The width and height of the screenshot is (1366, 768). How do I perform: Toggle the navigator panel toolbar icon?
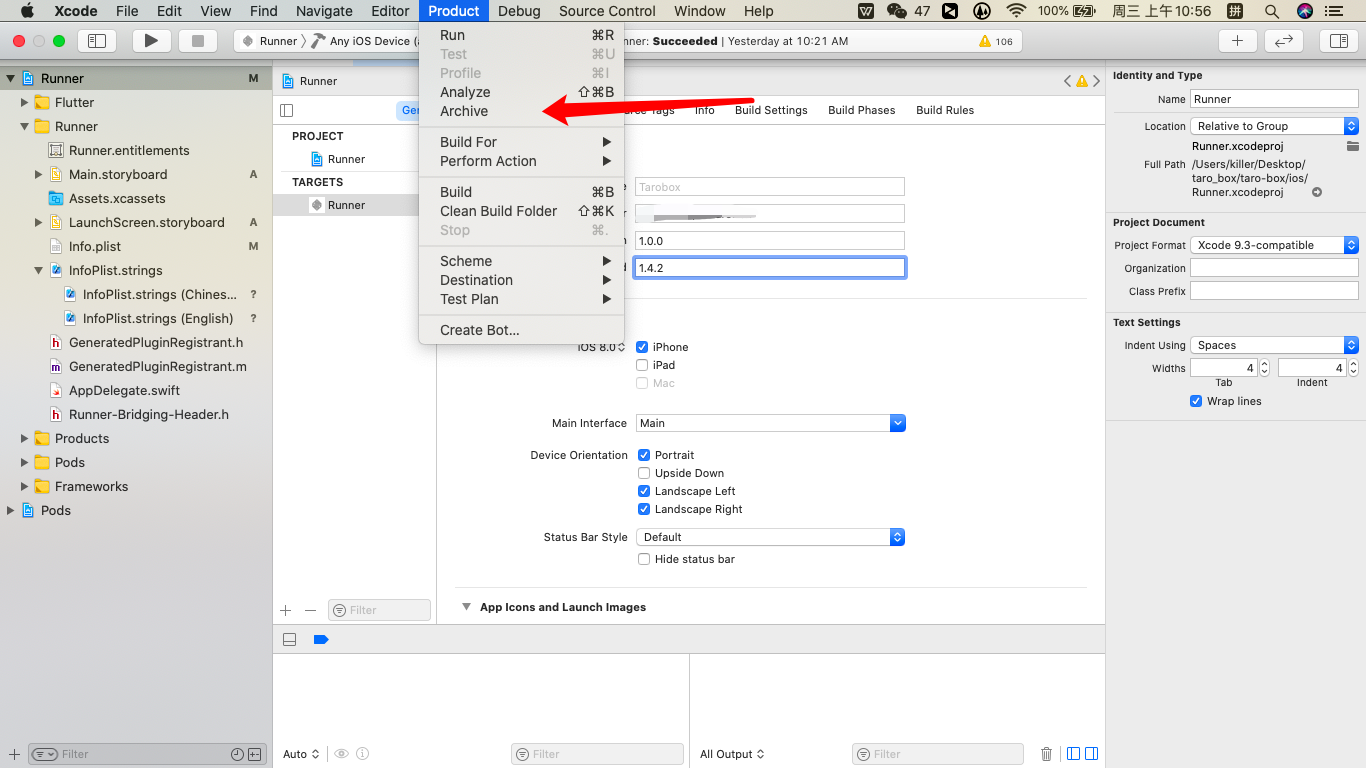97,41
